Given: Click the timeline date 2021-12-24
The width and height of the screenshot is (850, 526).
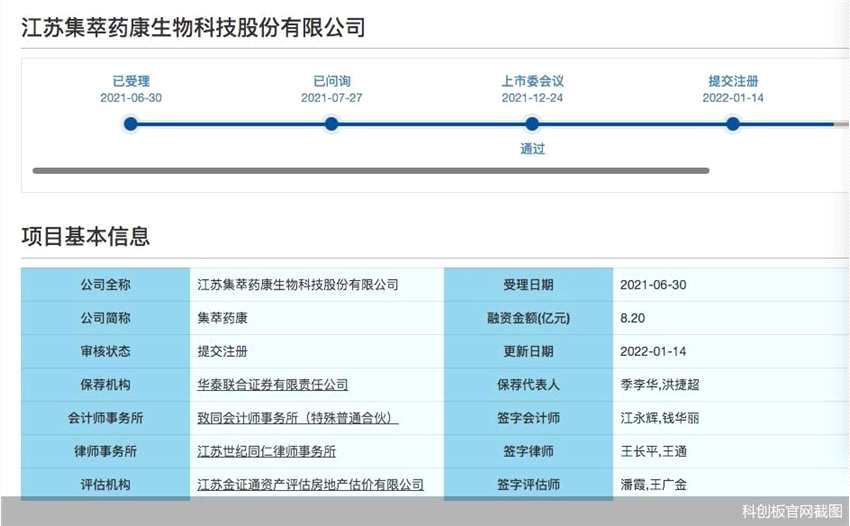Looking at the screenshot, I should click(x=532, y=98).
